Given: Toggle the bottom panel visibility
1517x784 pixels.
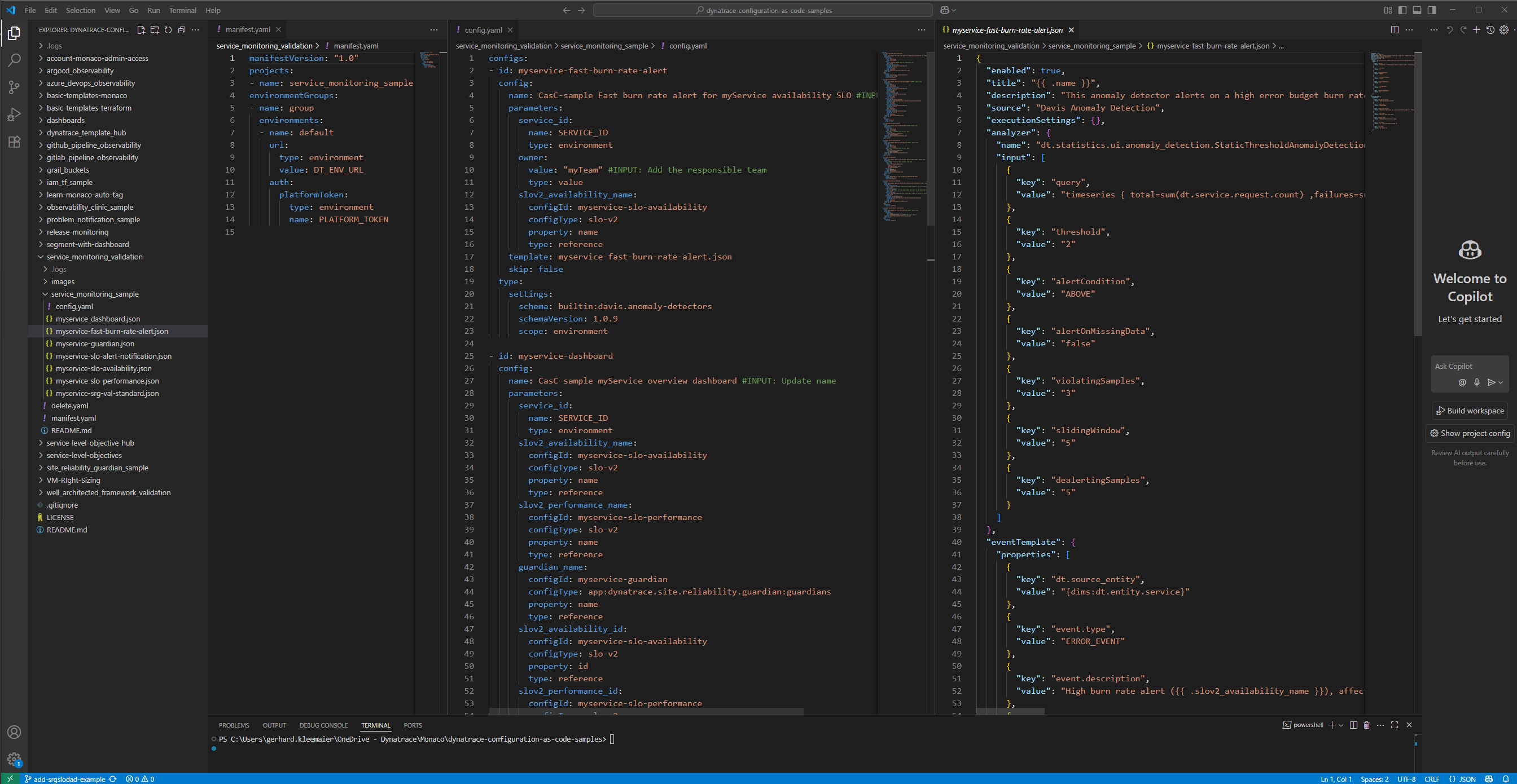Looking at the screenshot, I should pos(1417,10).
